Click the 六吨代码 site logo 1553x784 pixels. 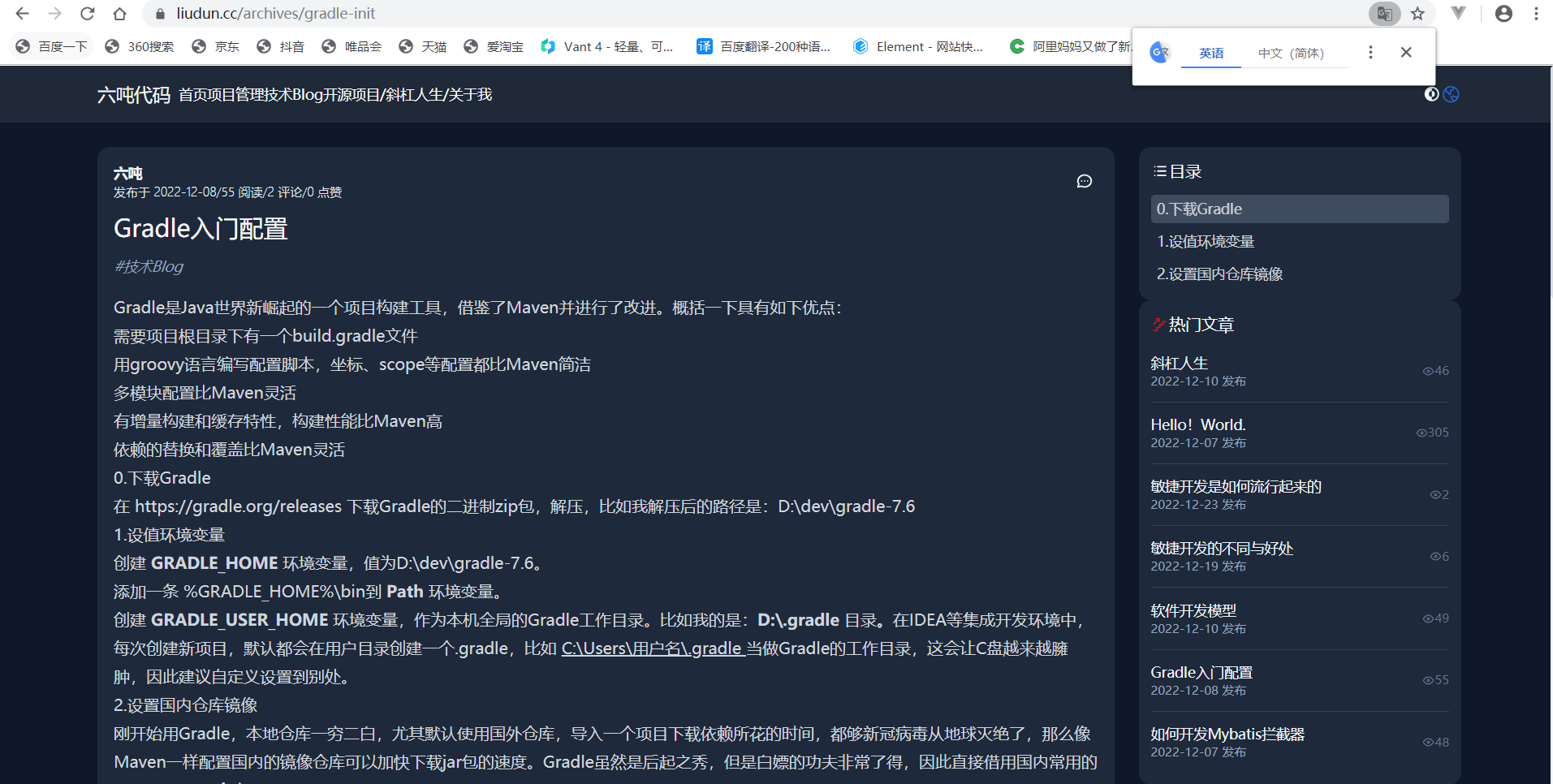[x=133, y=95]
